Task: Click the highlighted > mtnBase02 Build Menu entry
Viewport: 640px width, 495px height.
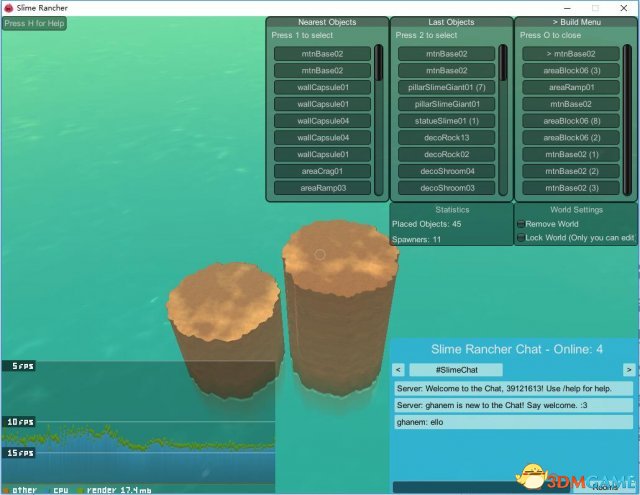Action: pos(571,54)
